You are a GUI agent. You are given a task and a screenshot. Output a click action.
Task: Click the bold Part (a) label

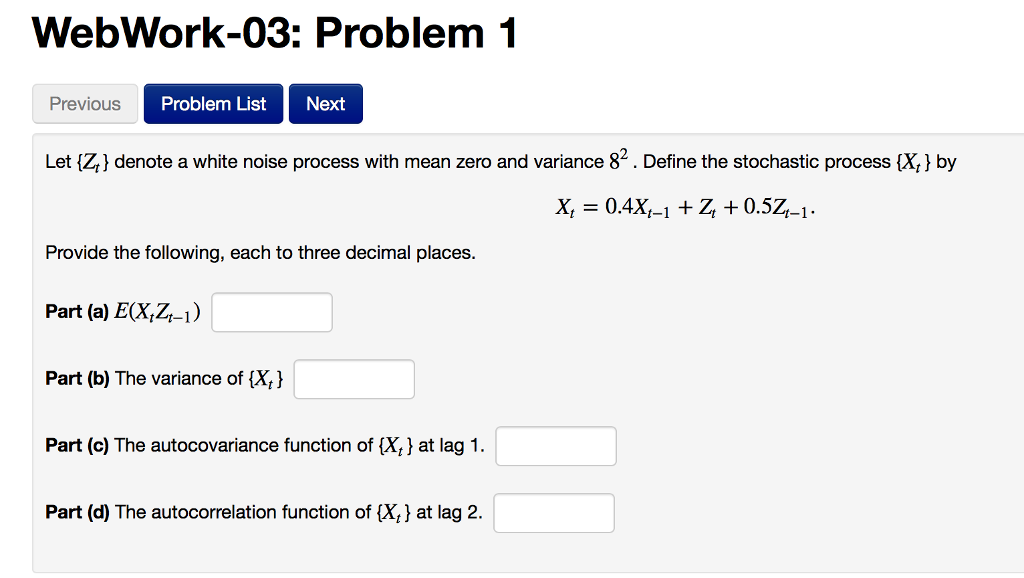77,312
